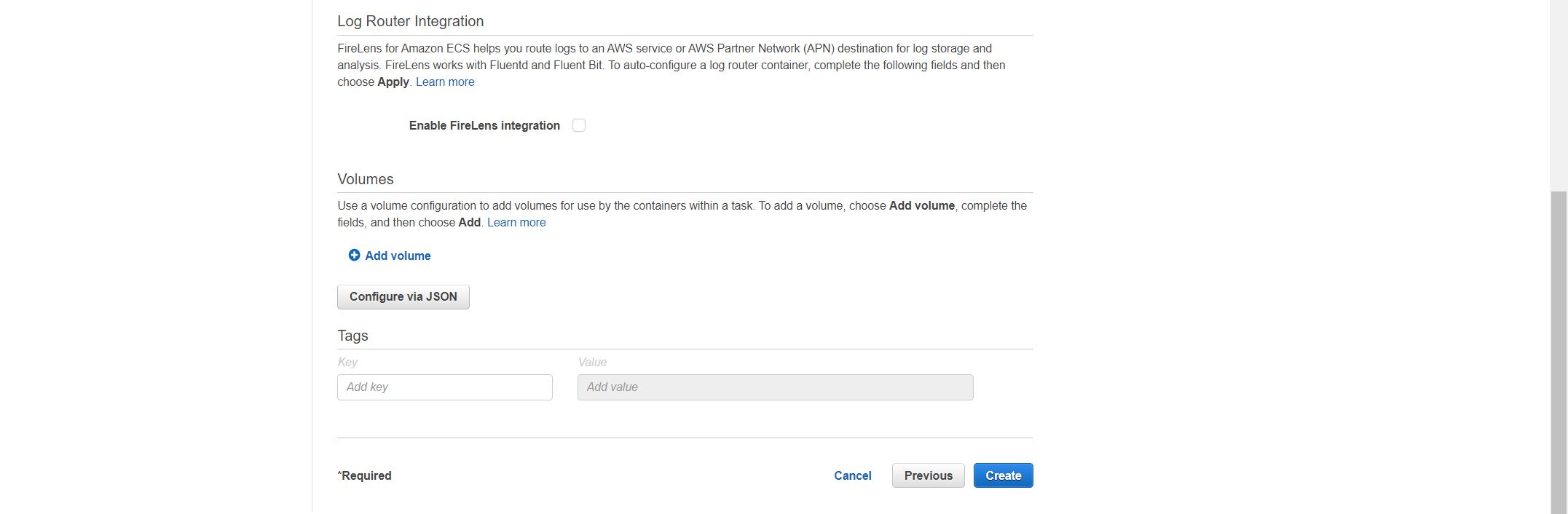Click the Enable FireLens integration label
1568x514 pixels.
(x=484, y=125)
